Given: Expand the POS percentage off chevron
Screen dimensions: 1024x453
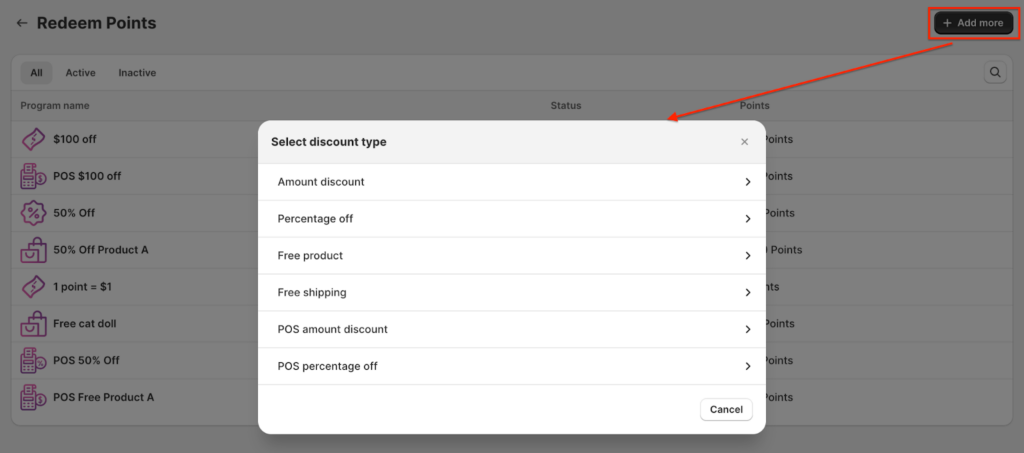Looking at the screenshot, I should click(x=747, y=366).
